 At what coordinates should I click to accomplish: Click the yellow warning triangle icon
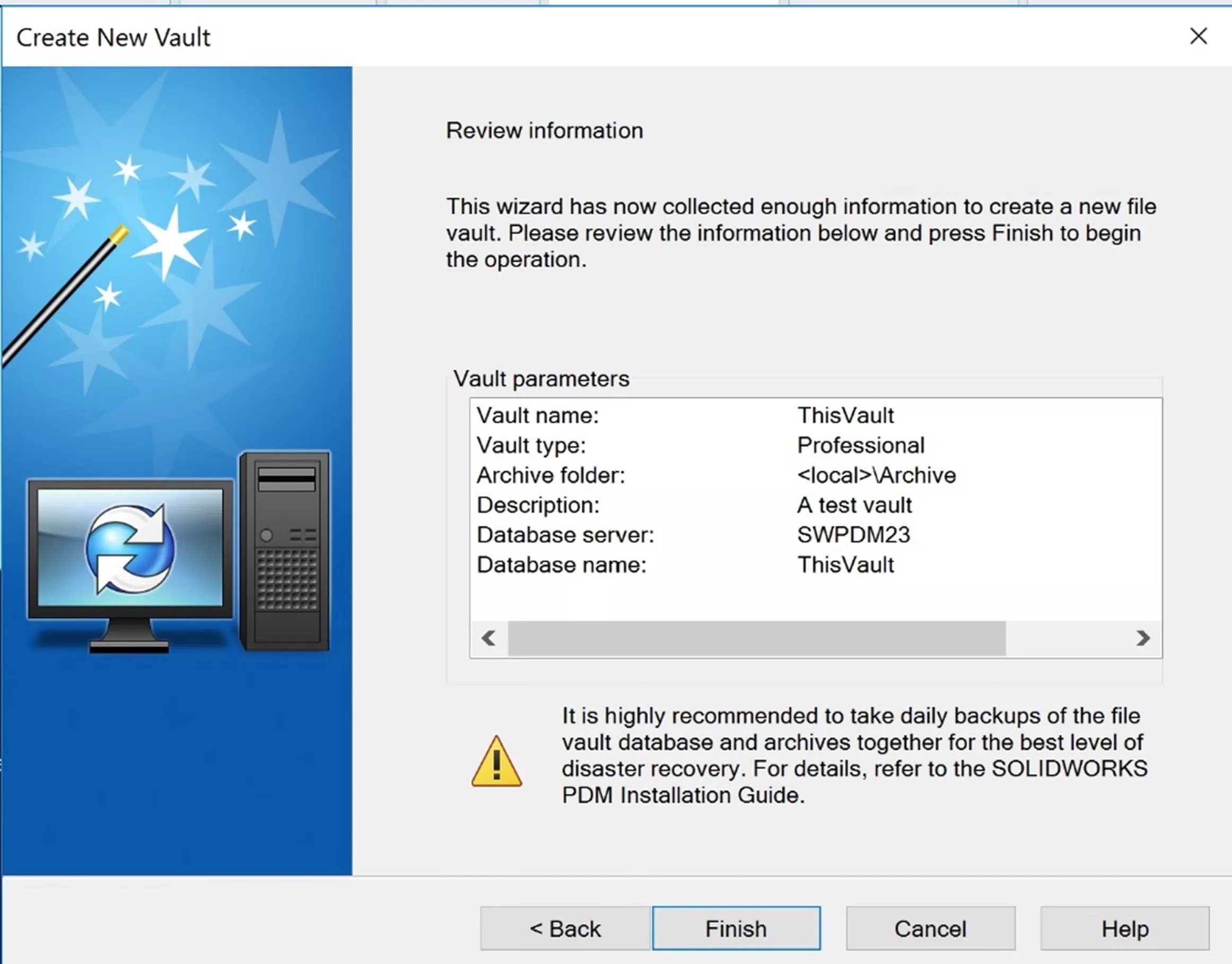tap(496, 761)
